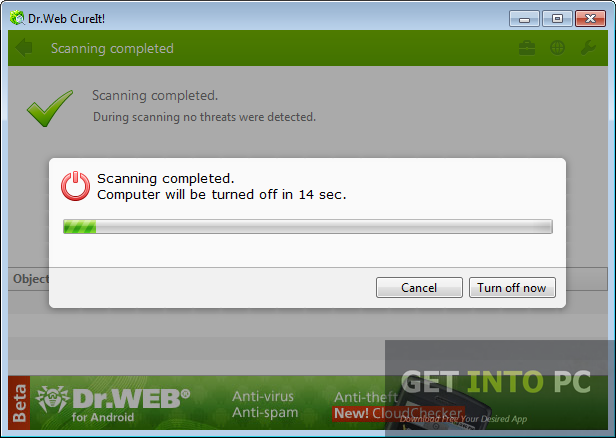616x438 pixels.
Task: Close the Dr.Web CureIt! window
Action: (x=590, y=18)
